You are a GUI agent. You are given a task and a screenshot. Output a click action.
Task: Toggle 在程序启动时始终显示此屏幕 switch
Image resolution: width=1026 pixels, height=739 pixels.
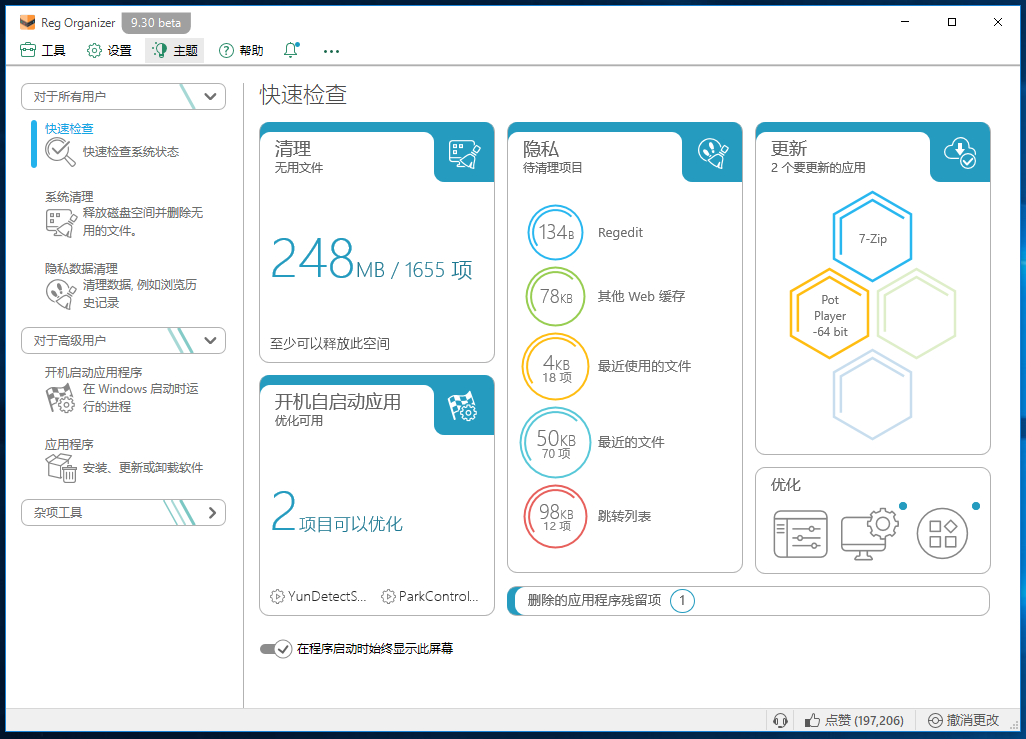click(275, 649)
